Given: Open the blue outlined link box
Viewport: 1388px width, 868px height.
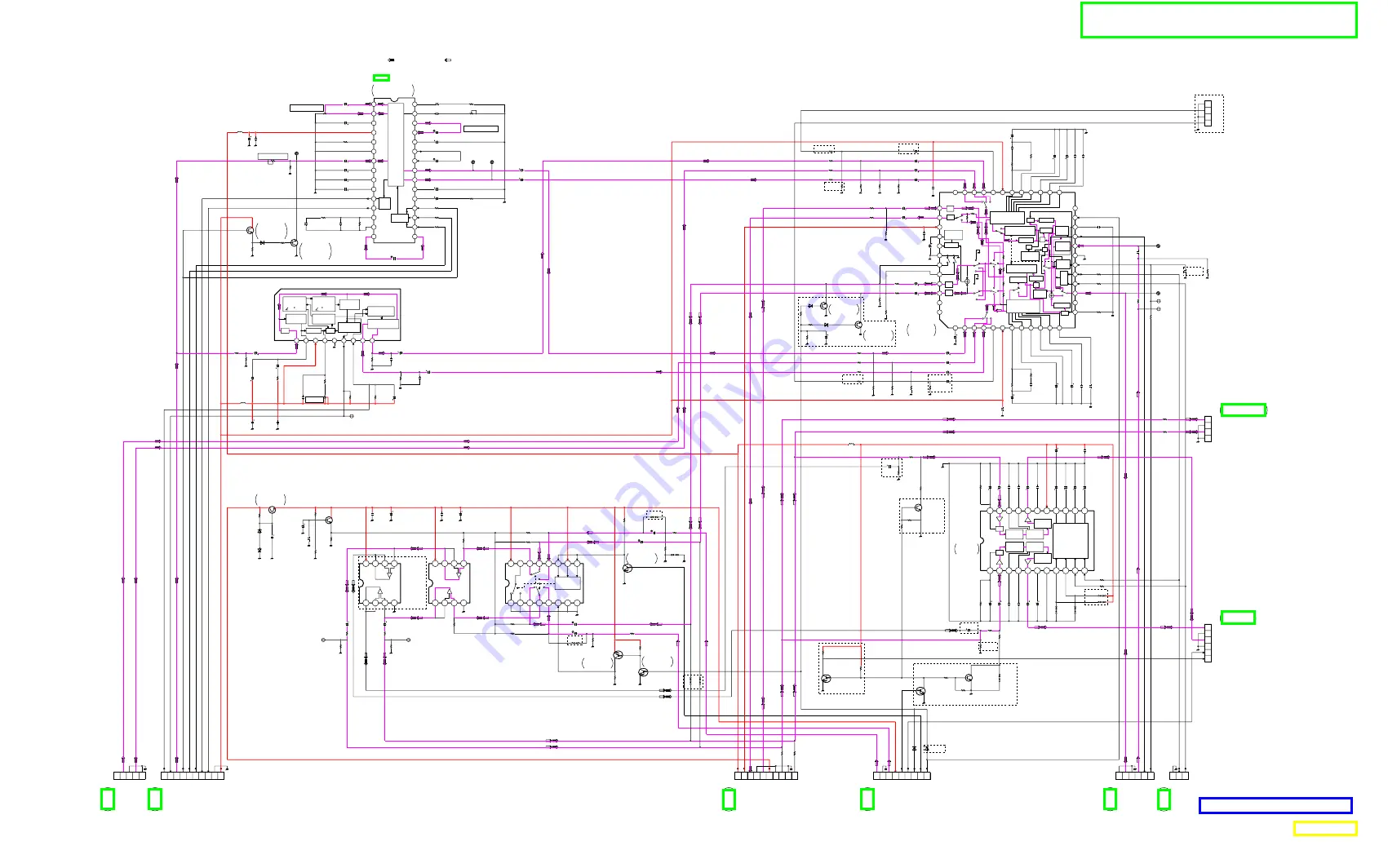Looking at the screenshot, I should coord(1275,806).
